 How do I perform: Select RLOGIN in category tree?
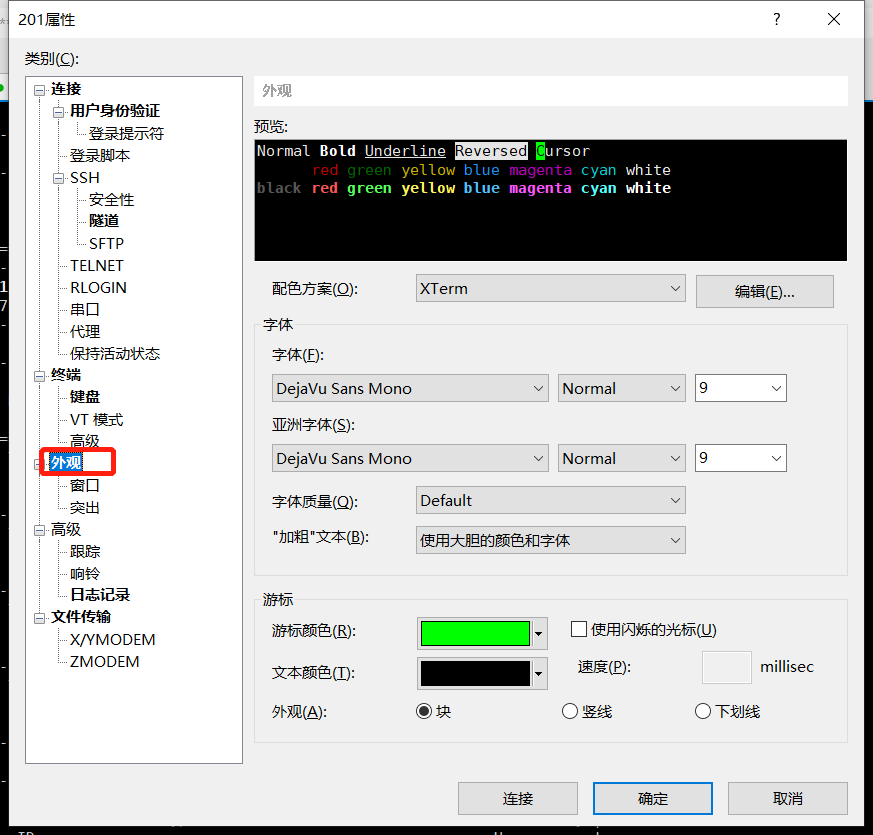[x=99, y=288]
